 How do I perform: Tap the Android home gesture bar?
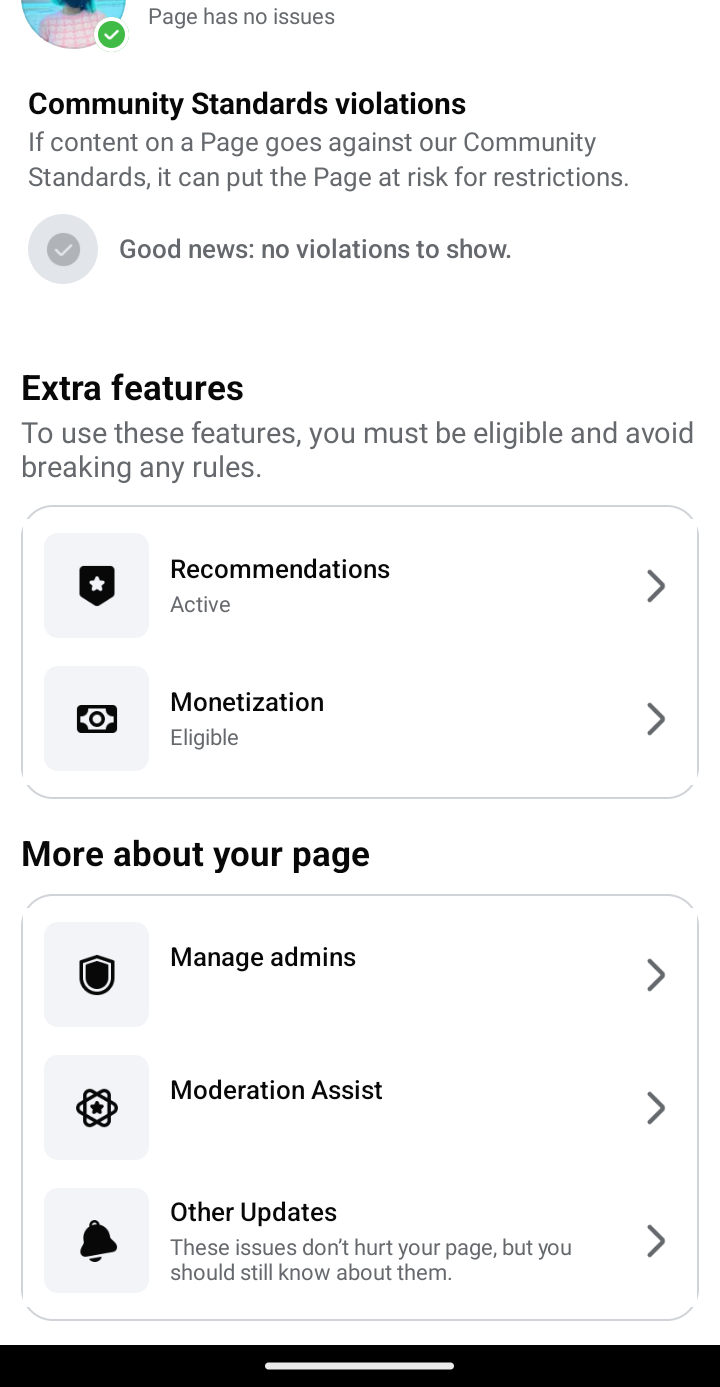360,1366
